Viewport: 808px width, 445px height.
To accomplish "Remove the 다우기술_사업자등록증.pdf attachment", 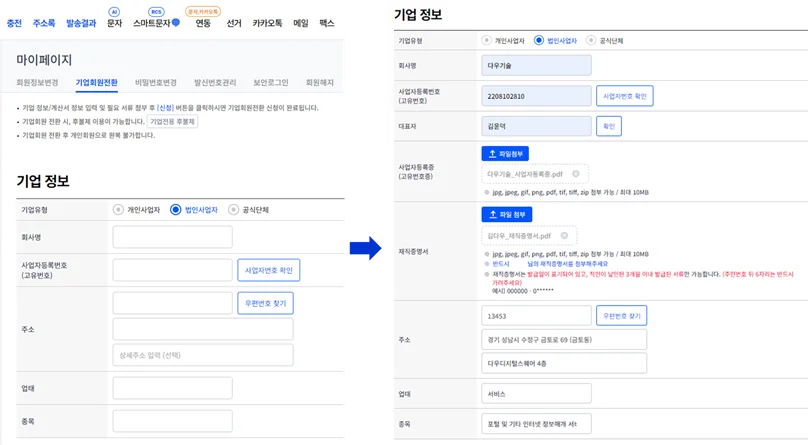I will pos(577,174).
